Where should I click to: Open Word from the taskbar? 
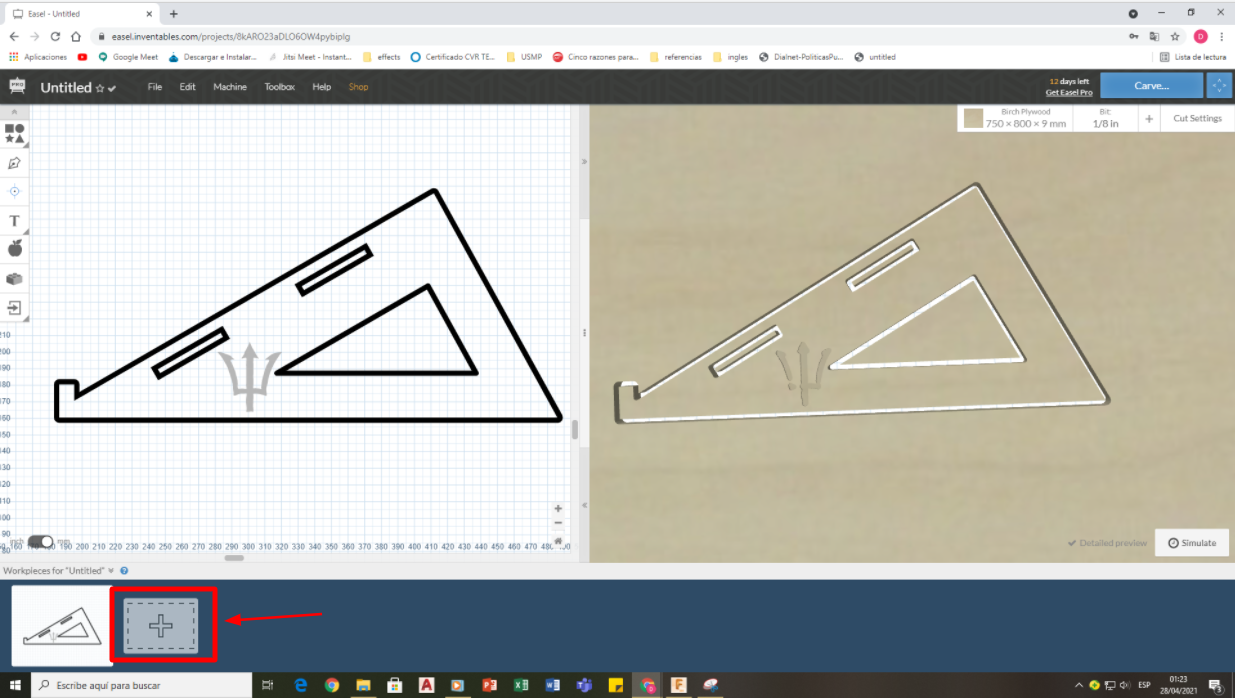click(553, 685)
